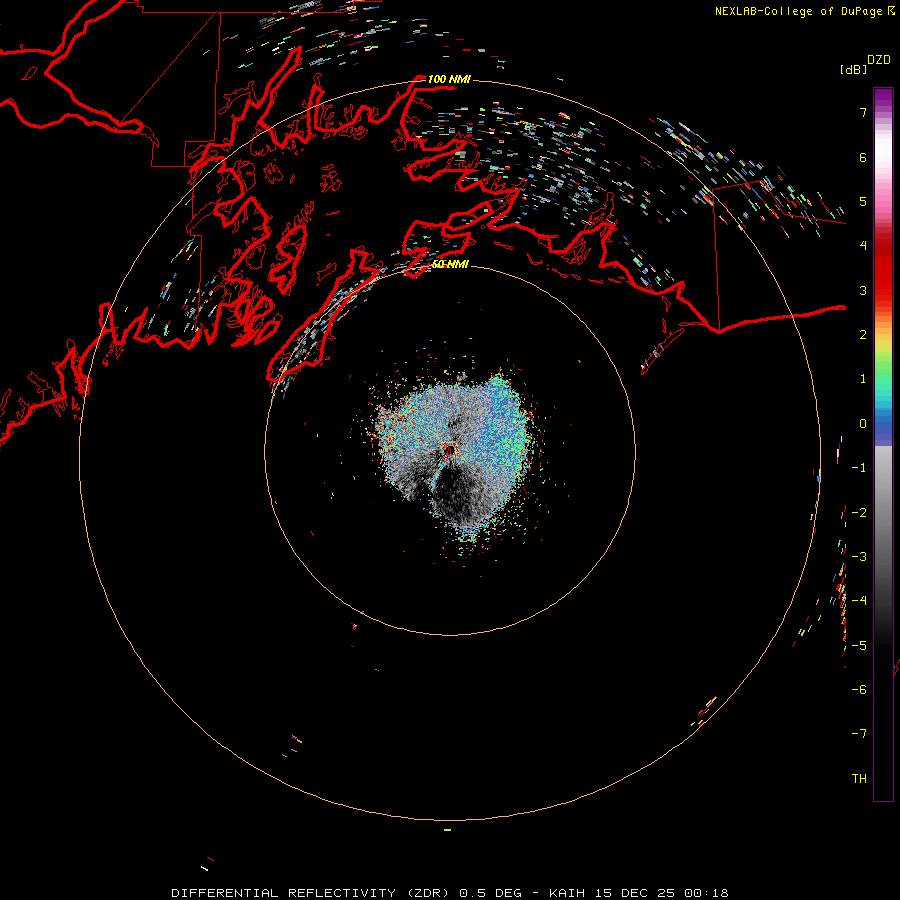Click the 50 NMI range ring label

pos(451,264)
